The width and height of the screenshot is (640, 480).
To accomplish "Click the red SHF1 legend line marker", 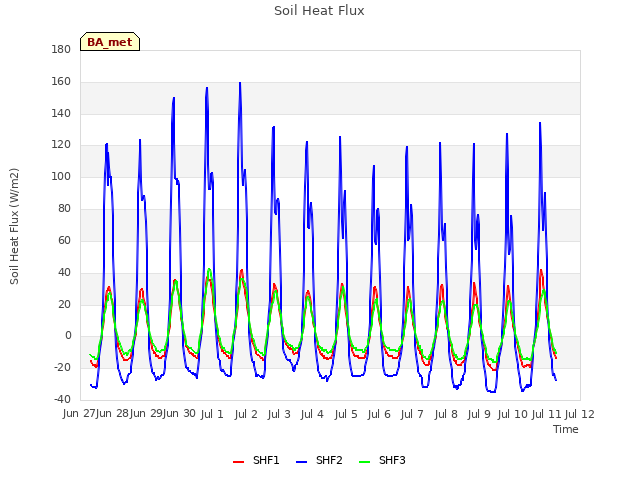I will tap(238, 462).
